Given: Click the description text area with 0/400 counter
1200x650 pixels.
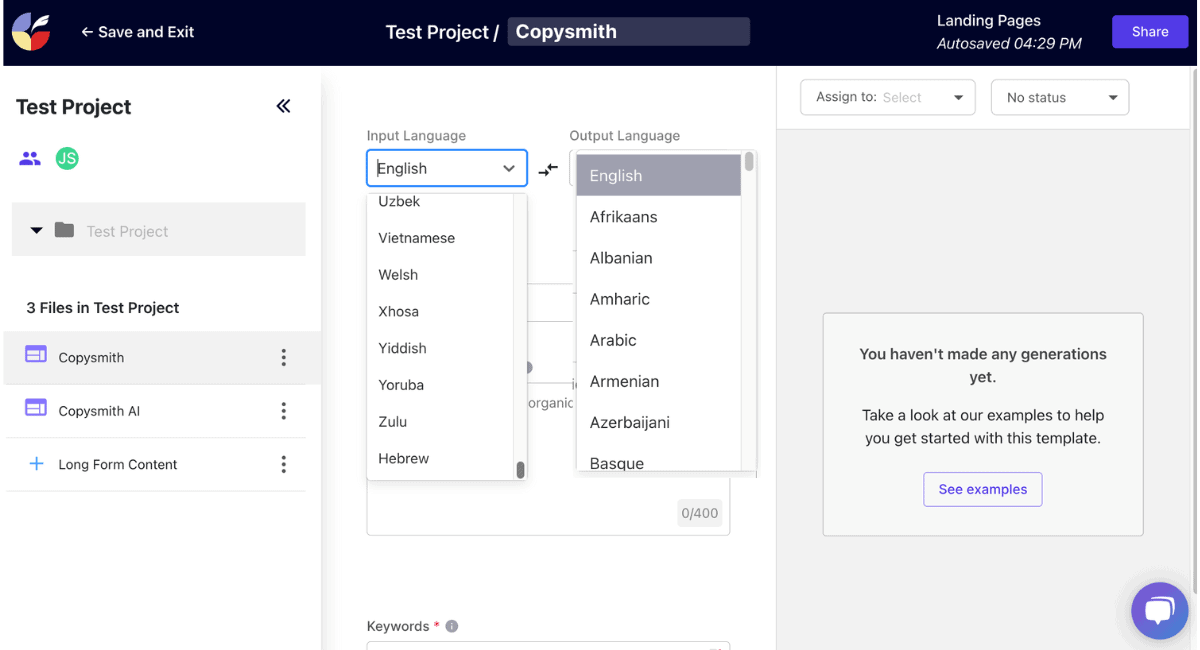Looking at the screenshot, I should tap(548, 506).
